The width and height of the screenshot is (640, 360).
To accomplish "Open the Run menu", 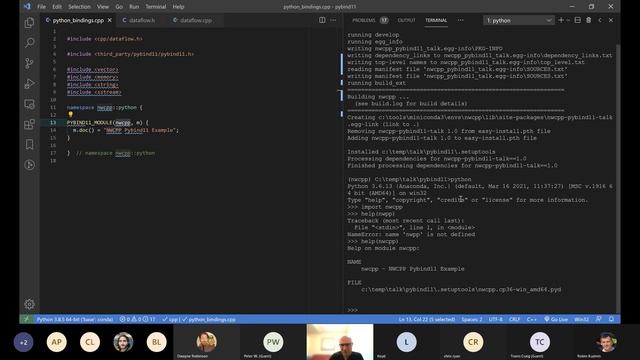I will point(134,7).
